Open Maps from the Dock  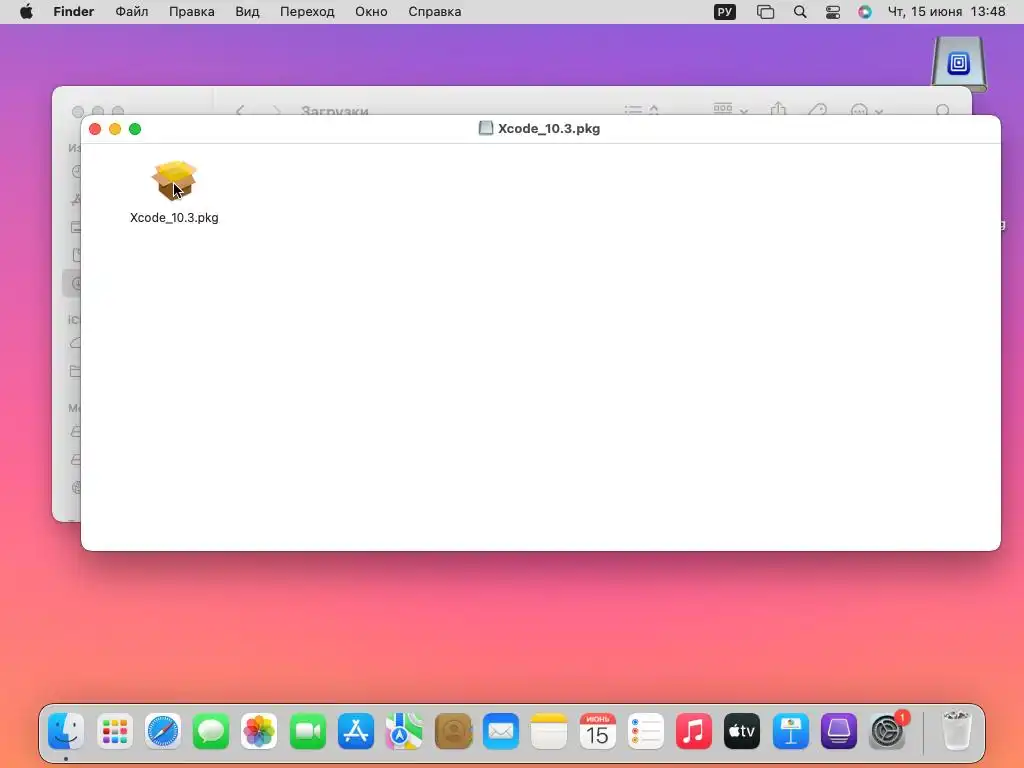(404, 731)
